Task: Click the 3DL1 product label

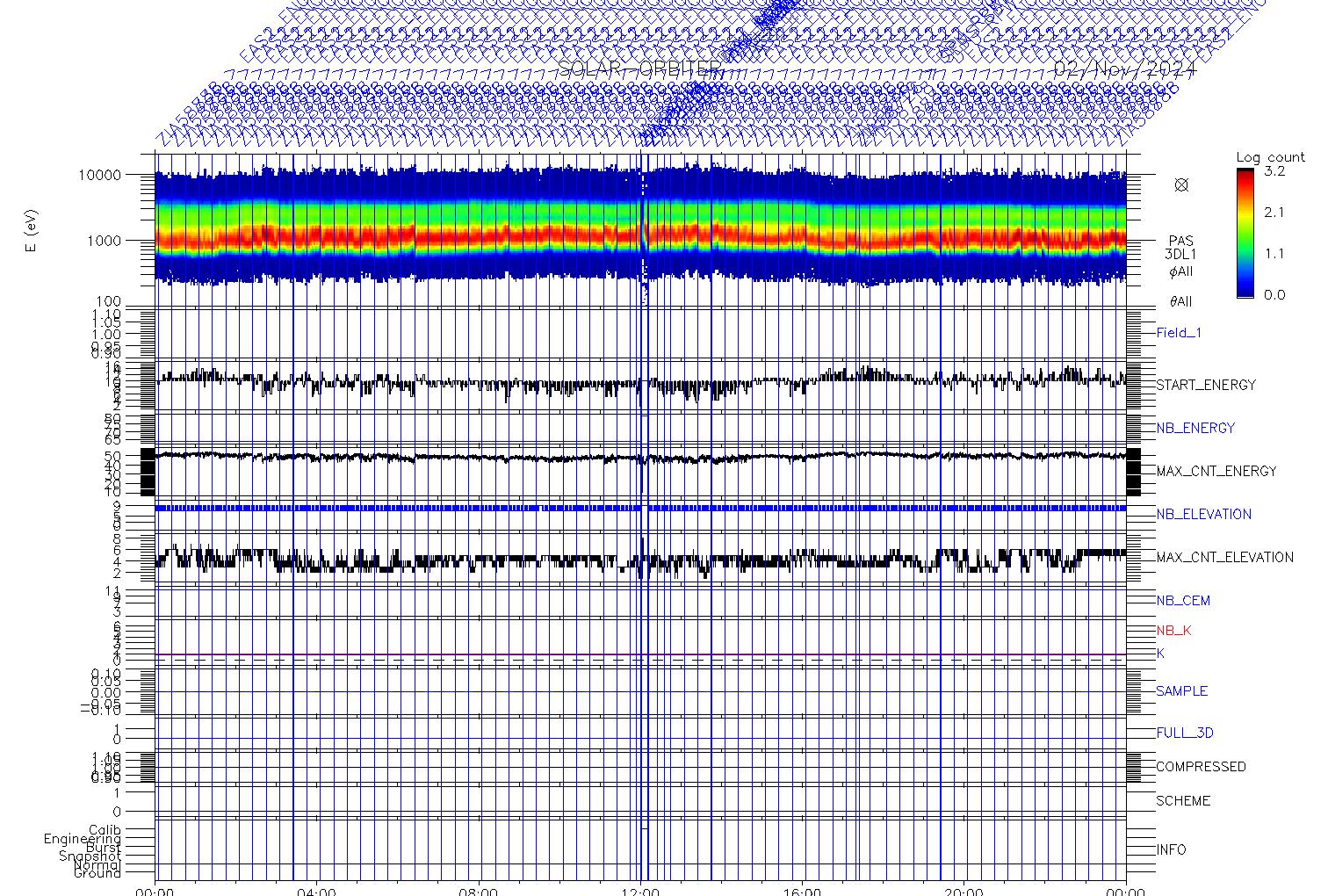Action: (x=1181, y=254)
